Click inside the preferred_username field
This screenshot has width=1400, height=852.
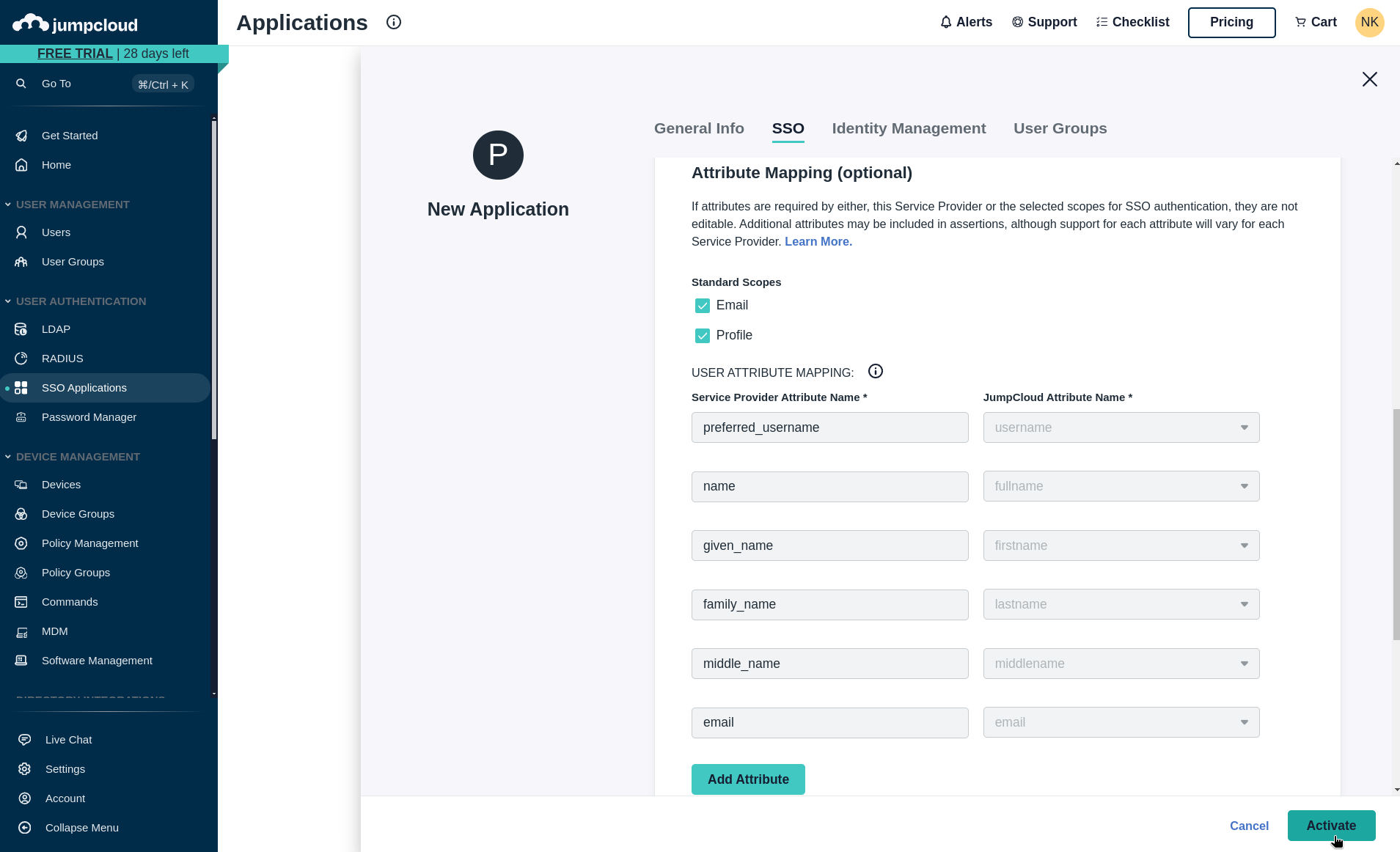tap(829, 427)
